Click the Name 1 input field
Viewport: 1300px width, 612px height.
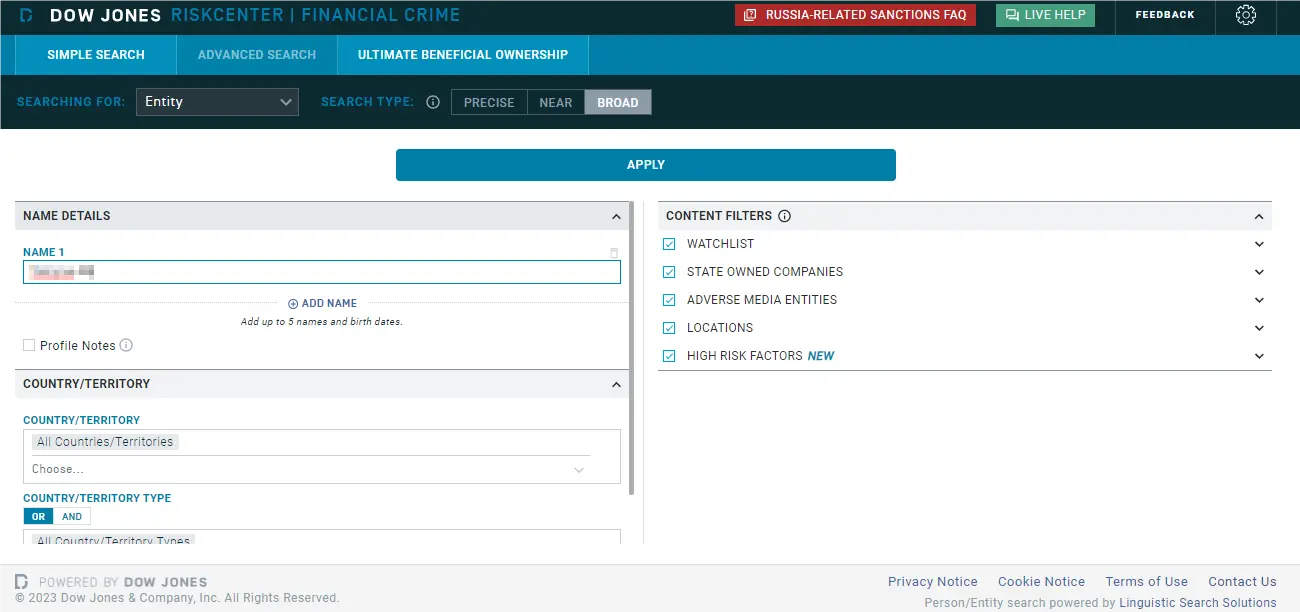coord(322,272)
